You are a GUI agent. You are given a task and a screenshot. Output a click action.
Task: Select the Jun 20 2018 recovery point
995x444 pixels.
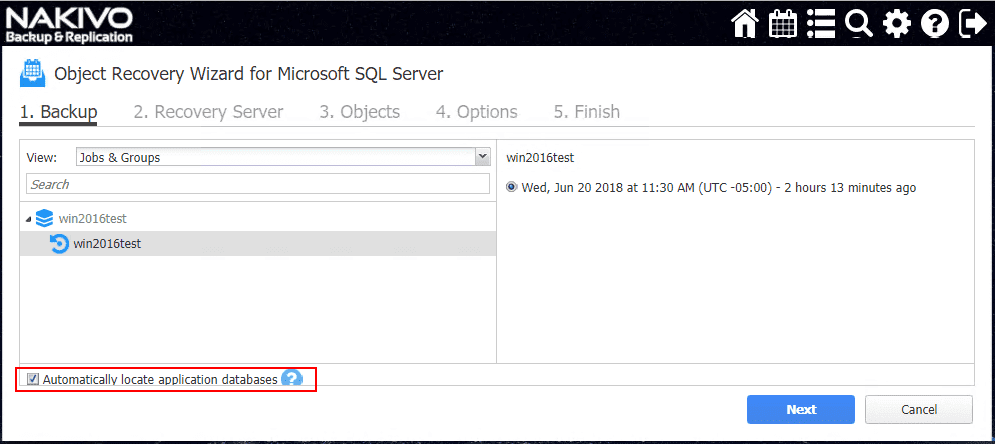pos(513,187)
